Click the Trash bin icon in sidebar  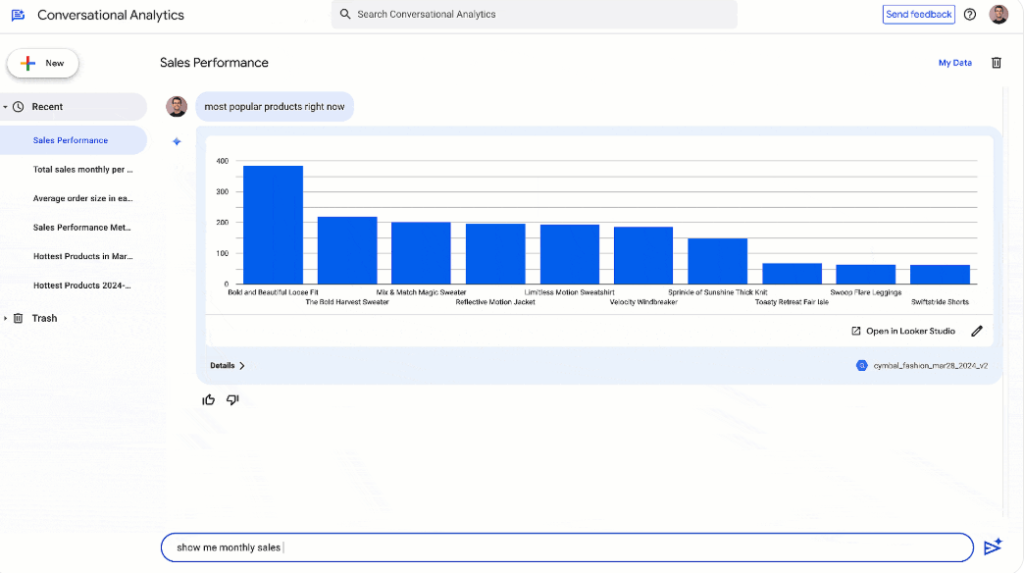[x=18, y=318]
